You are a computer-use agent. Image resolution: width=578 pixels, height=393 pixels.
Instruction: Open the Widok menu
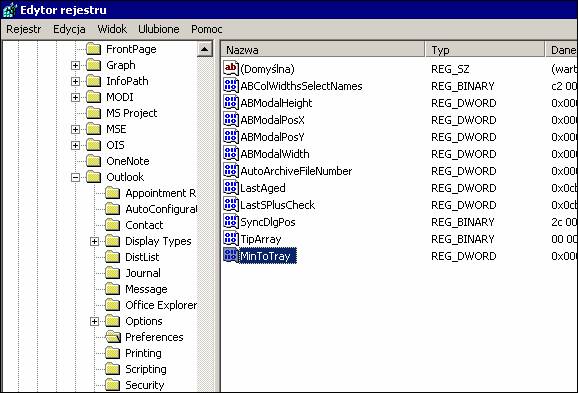(112, 29)
